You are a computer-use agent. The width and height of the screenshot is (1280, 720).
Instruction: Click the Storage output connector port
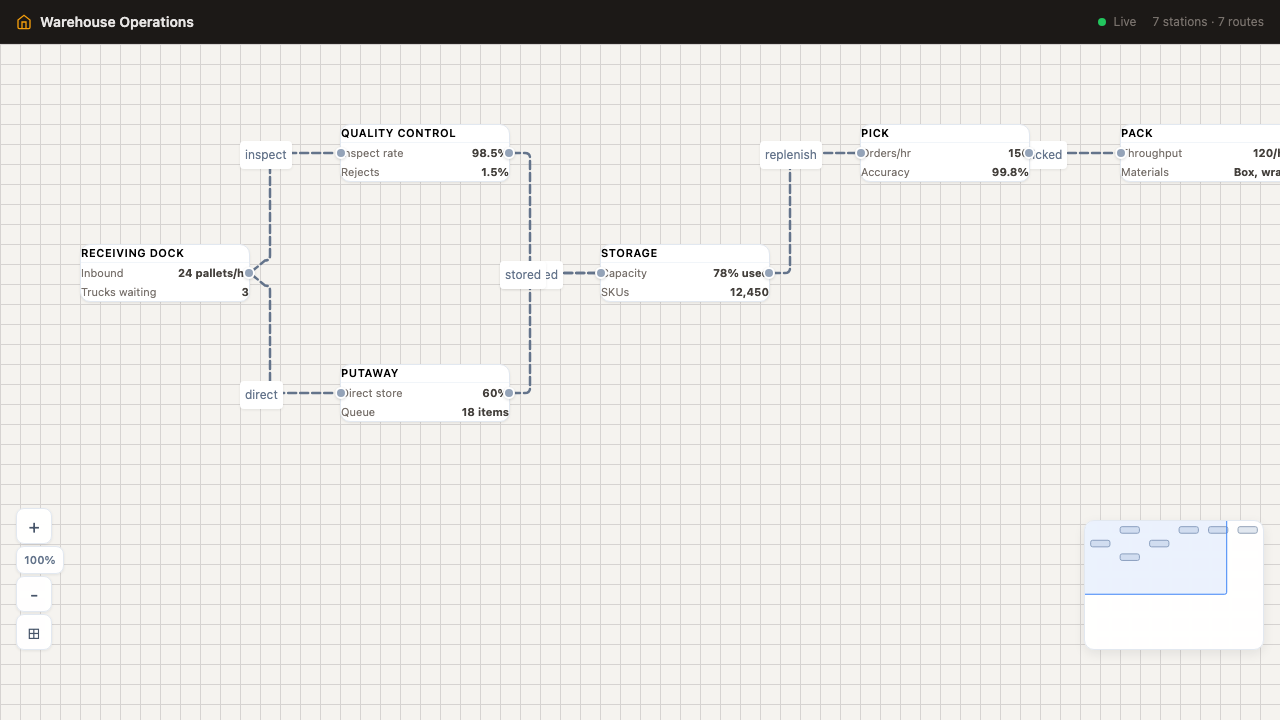click(769, 273)
